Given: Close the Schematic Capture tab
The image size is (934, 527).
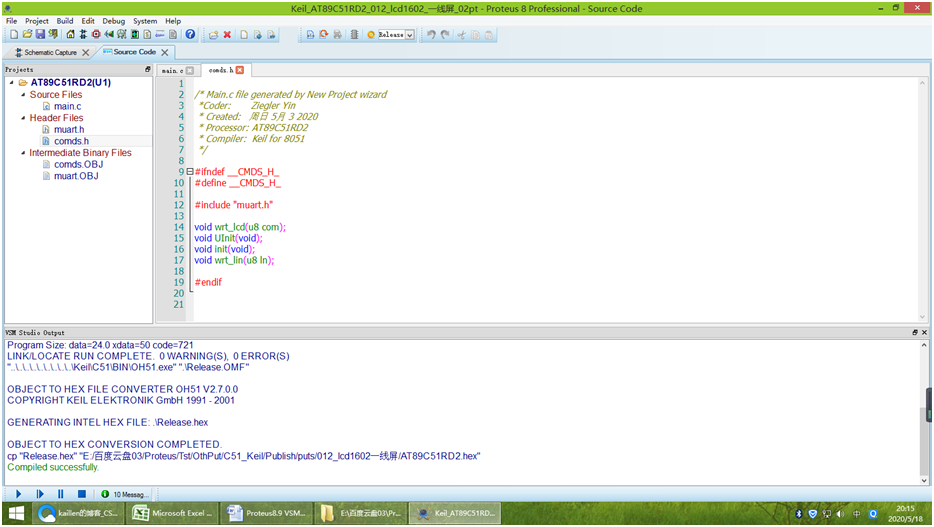Looking at the screenshot, I should [86, 52].
